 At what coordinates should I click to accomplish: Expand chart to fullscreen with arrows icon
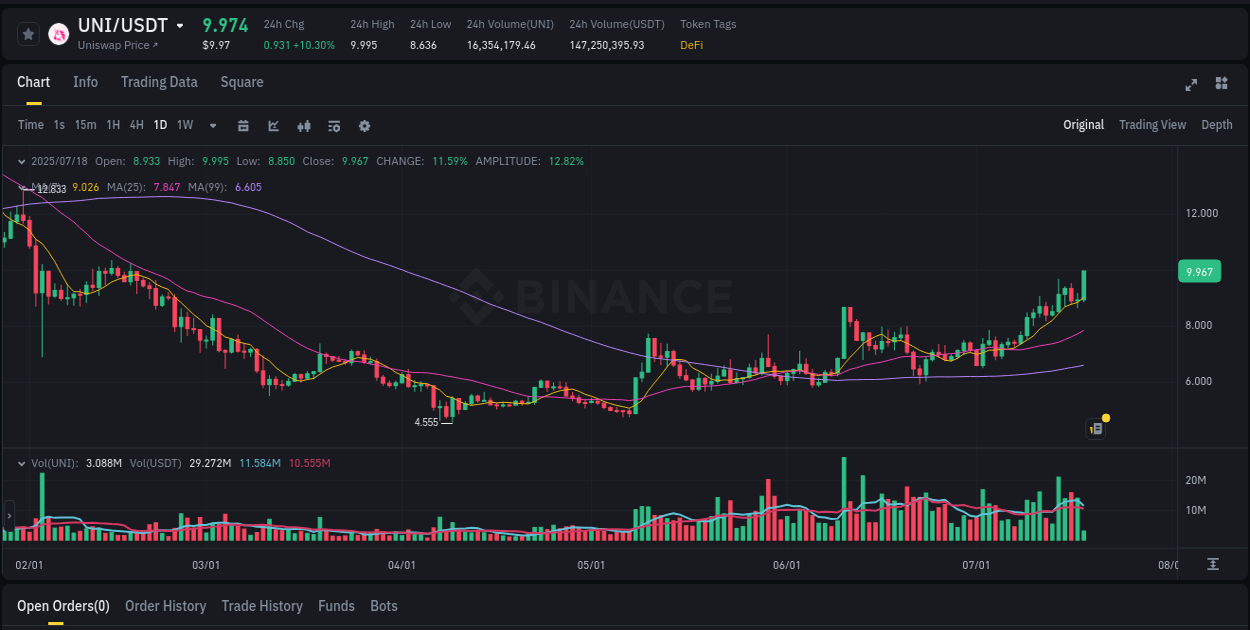tap(1191, 85)
